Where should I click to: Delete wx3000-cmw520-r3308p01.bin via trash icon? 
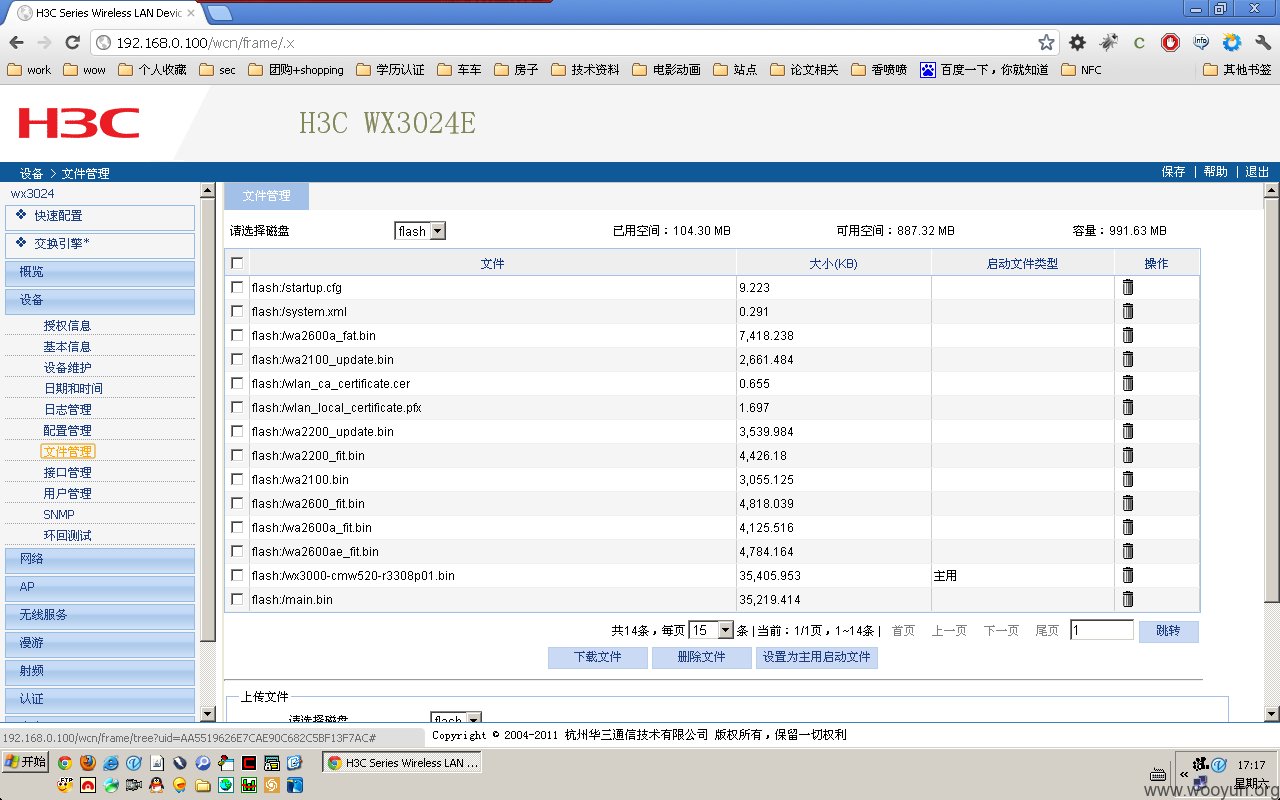tap(1128, 575)
